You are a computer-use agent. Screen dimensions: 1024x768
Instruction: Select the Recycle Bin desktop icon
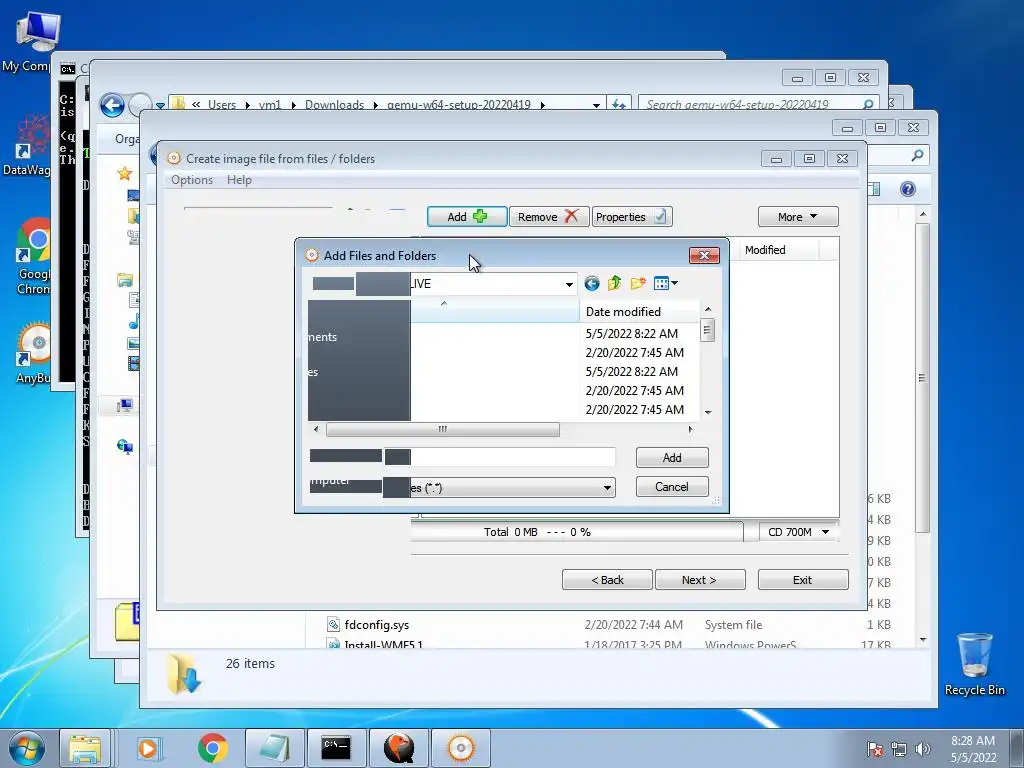tap(974, 663)
